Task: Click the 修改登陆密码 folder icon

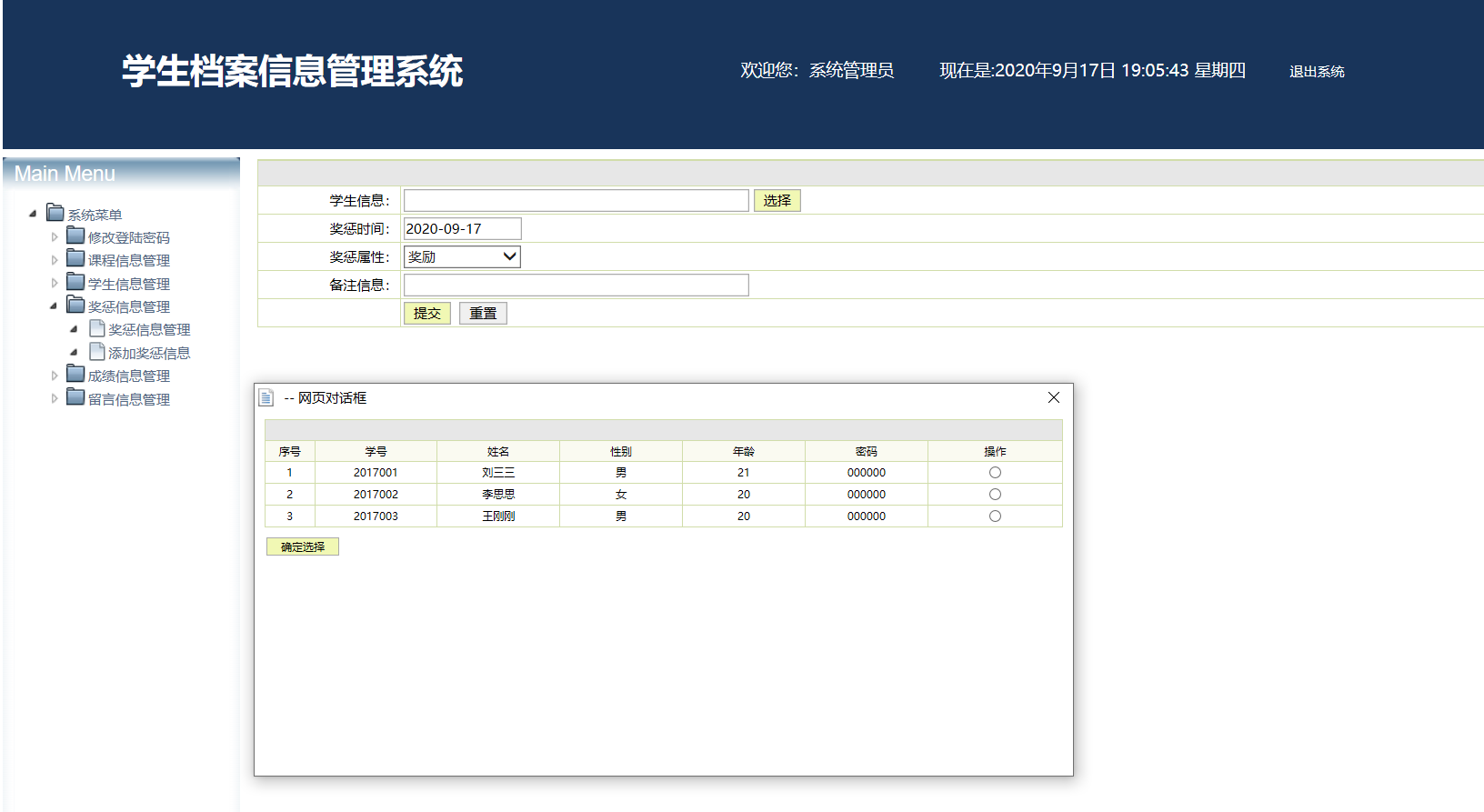Action: [75, 236]
